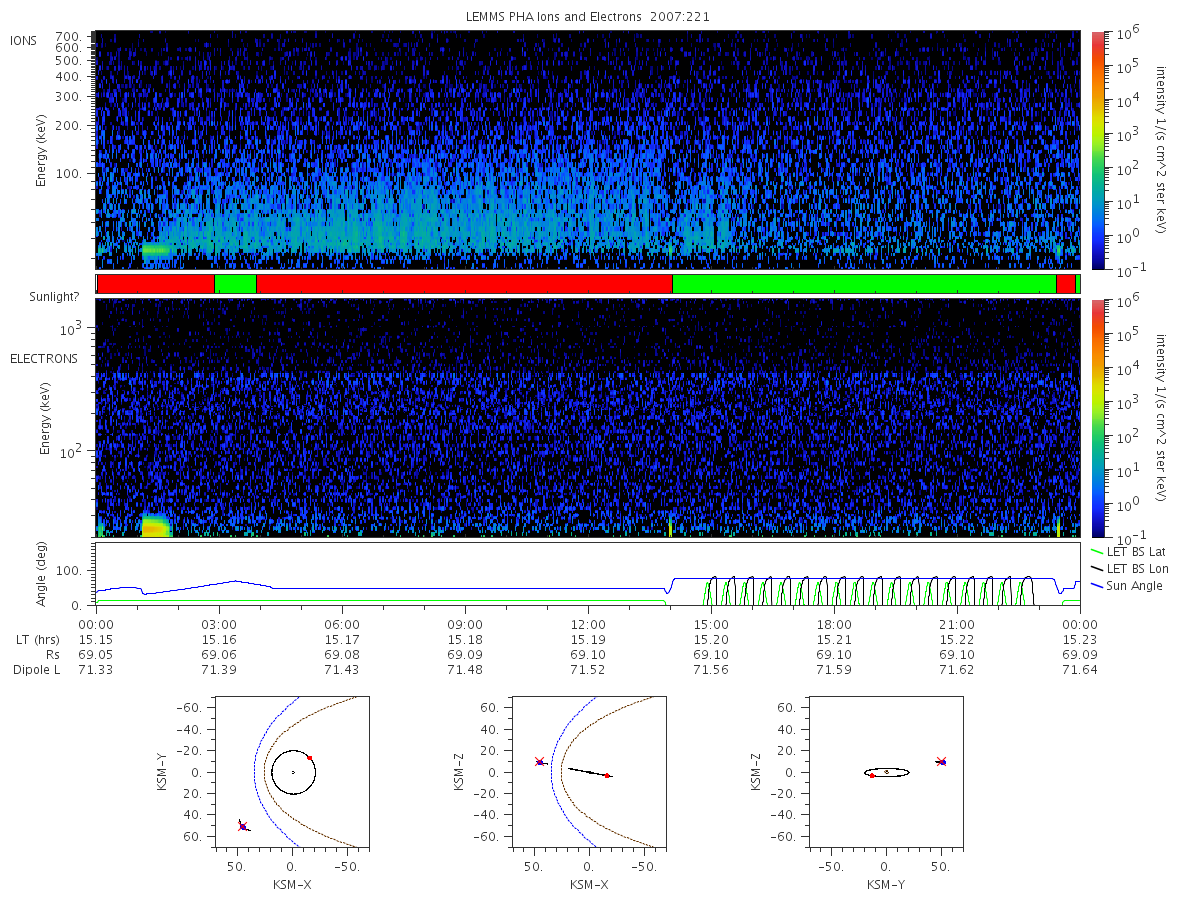
Task: Click the Sunlight? label
Action: click(x=39, y=298)
